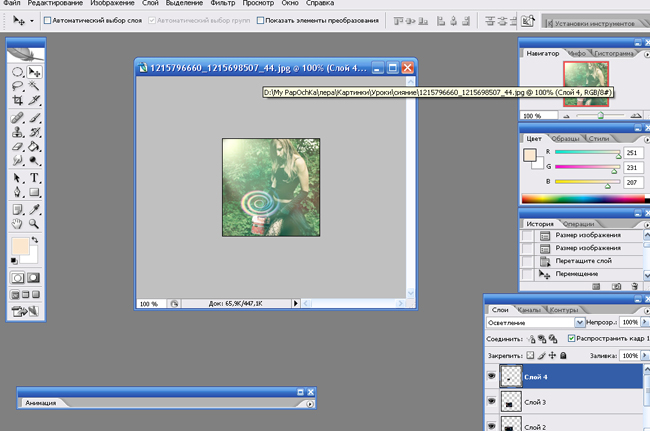The height and width of the screenshot is (431, 650).
Task: Click the G value field showing 231
Action: (633, 167)
